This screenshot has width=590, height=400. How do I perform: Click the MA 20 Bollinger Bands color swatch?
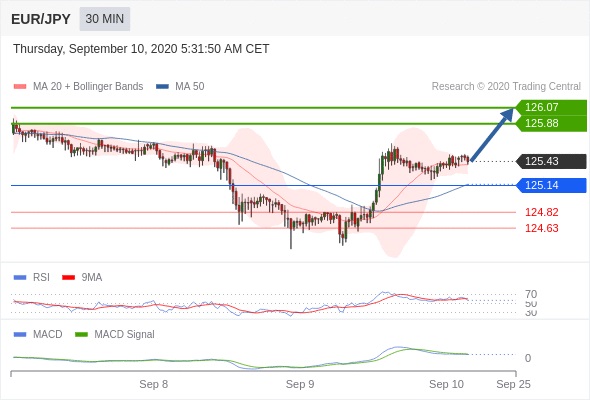(x=20, y=87)
